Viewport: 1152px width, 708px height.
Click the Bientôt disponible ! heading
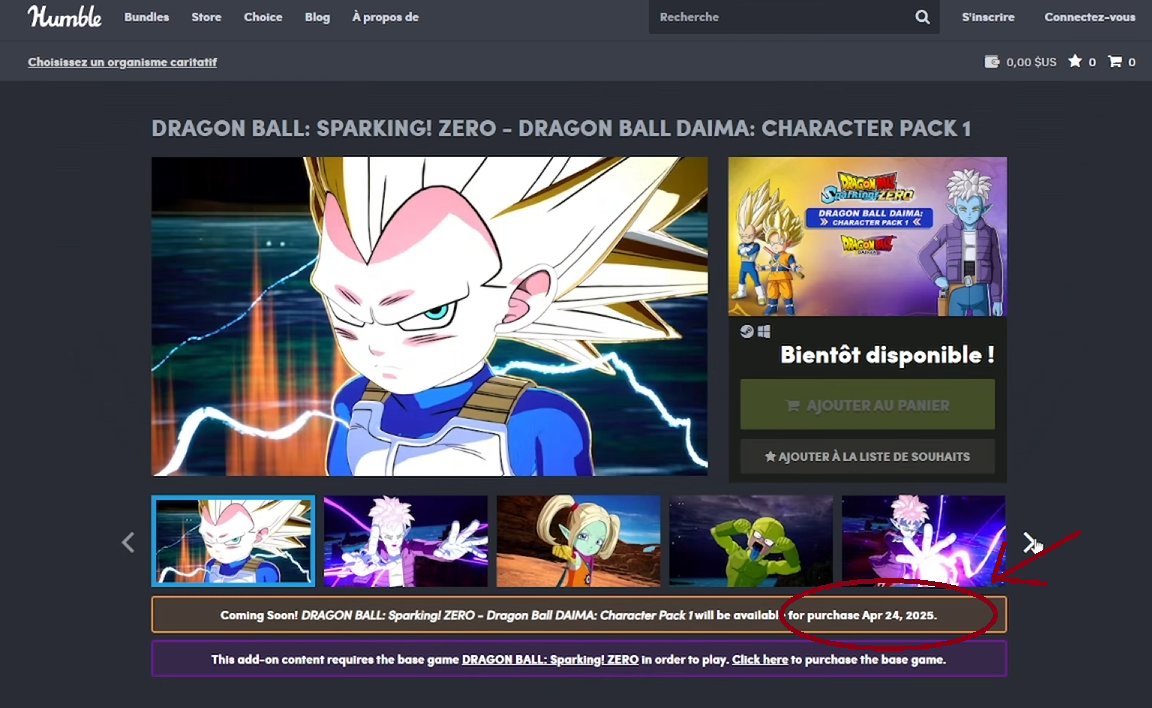pyautogui.click(x=887, y=355)
